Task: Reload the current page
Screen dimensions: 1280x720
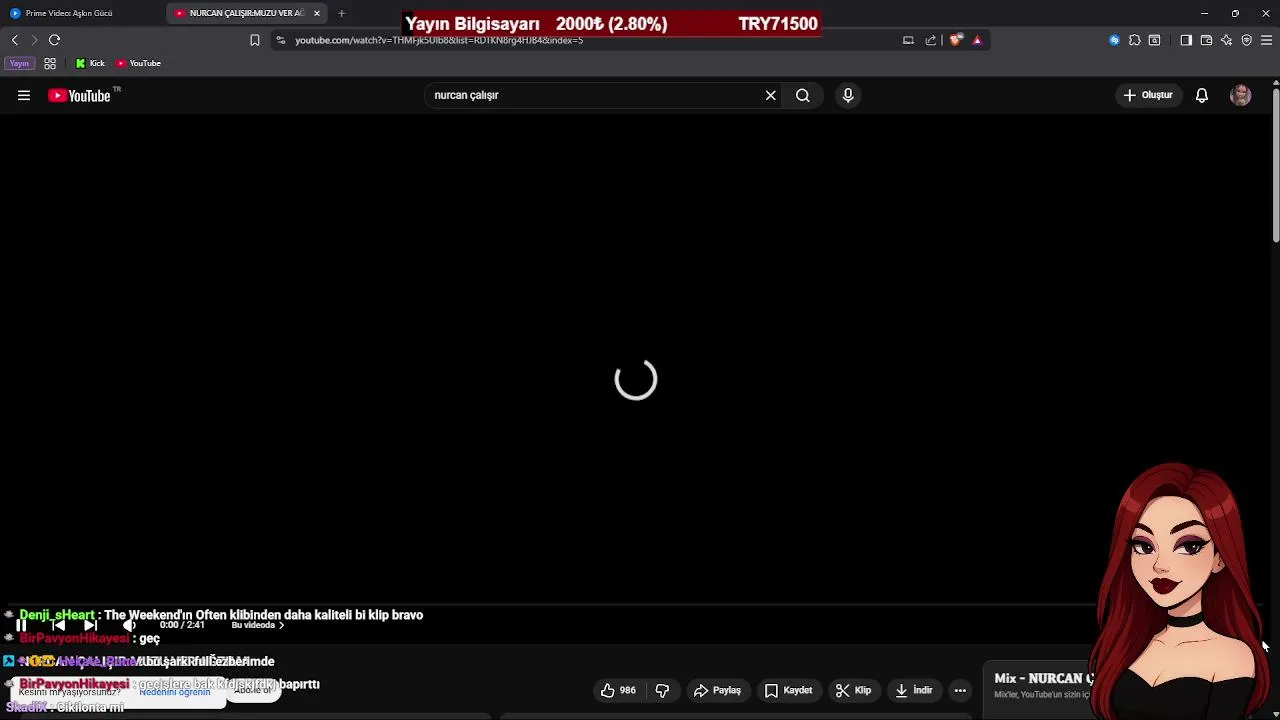Action: (x=54, y=40)
